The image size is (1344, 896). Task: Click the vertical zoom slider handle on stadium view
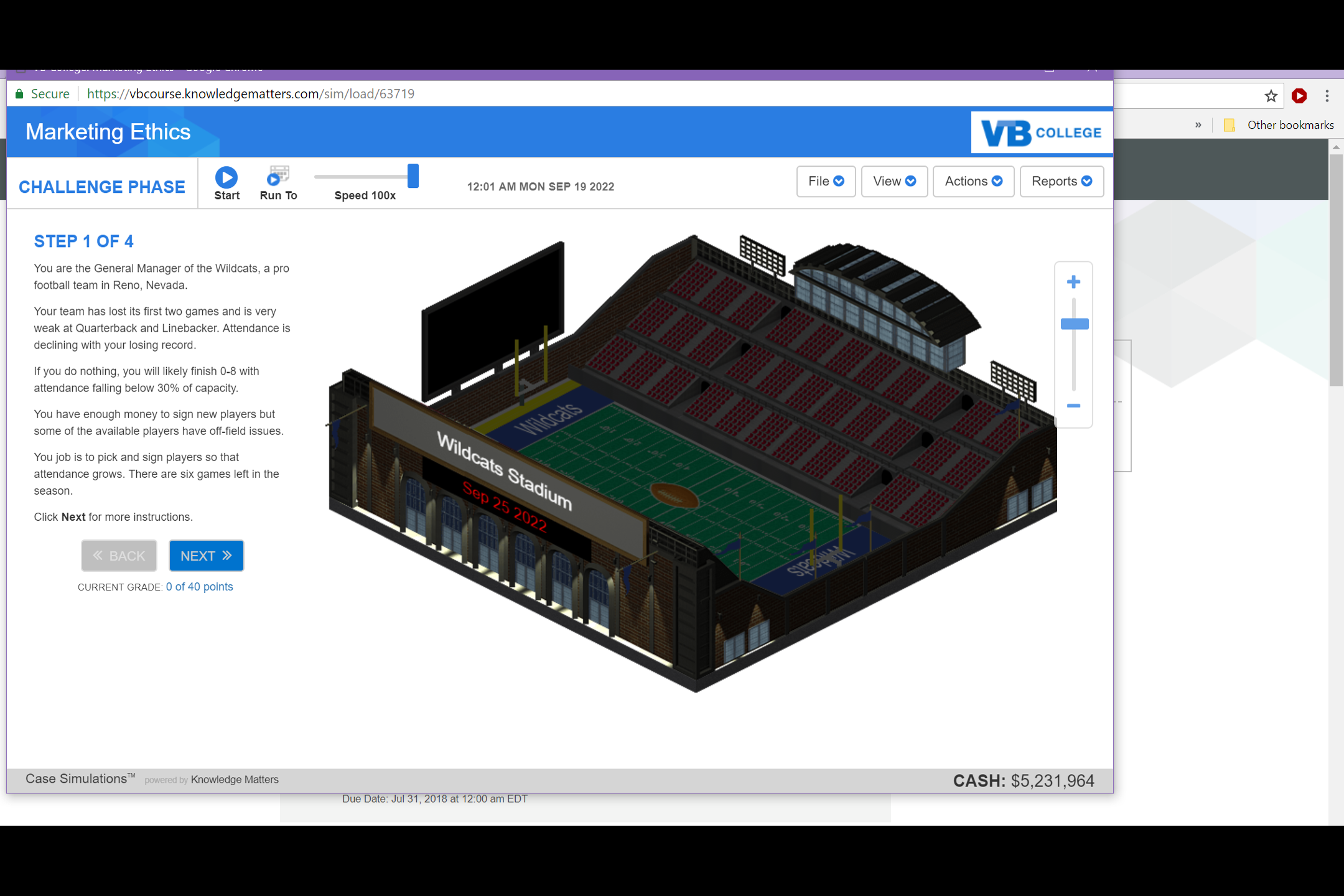pos(1075,324)
